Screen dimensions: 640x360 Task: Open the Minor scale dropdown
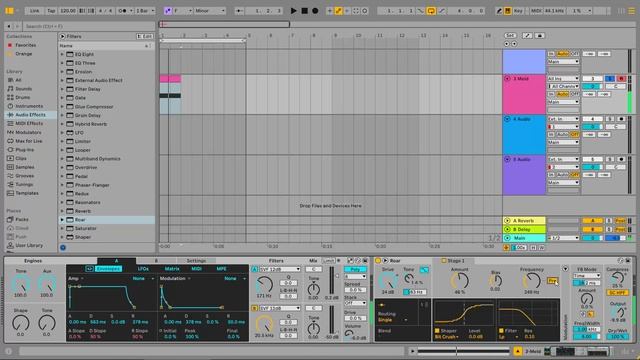pos(210,11)
